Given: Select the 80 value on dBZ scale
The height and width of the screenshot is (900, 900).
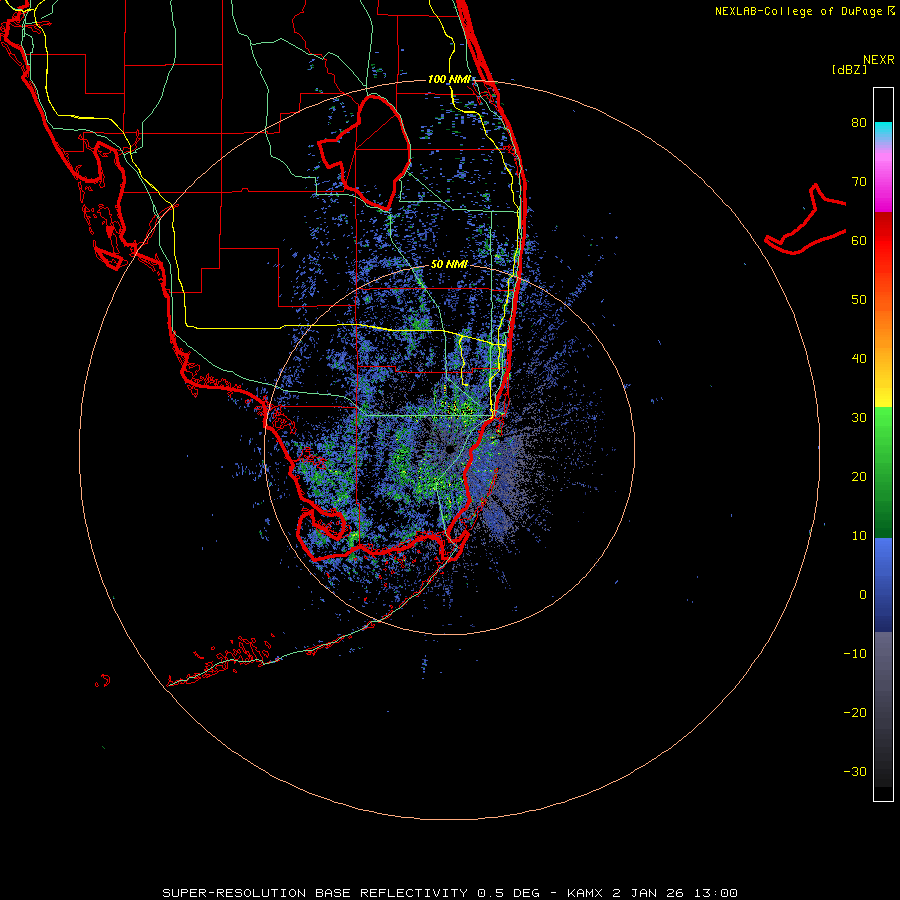Looking at the screenshot, I should (x=859, y=122).
